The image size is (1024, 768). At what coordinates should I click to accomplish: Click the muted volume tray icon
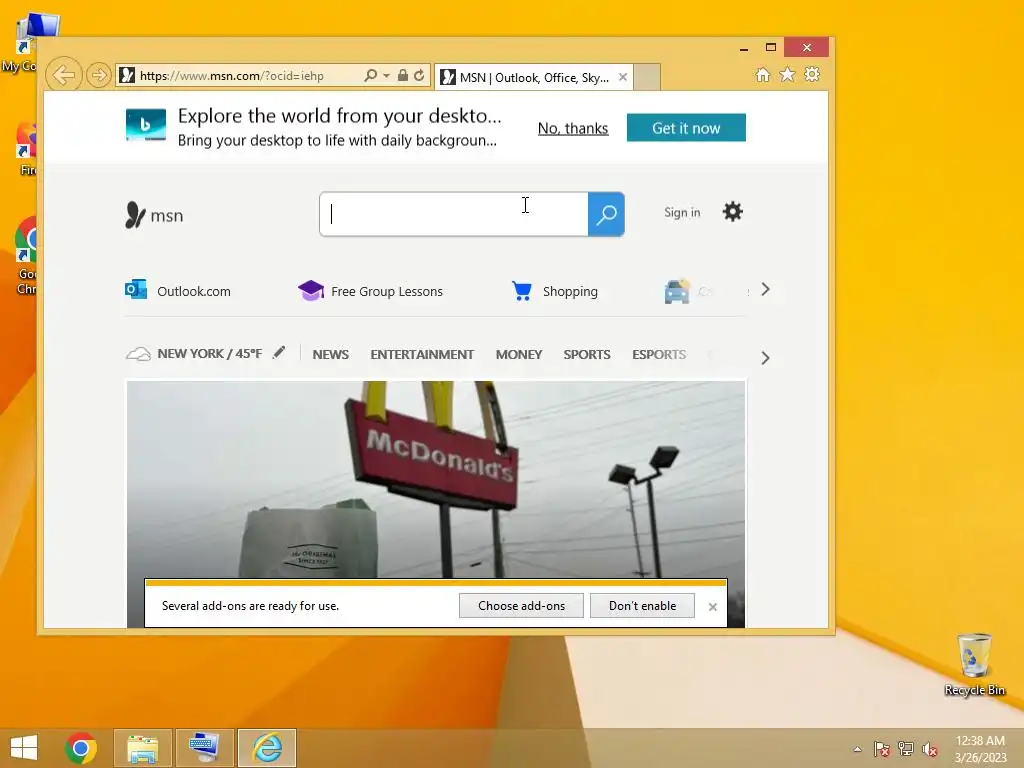(929, 749)
